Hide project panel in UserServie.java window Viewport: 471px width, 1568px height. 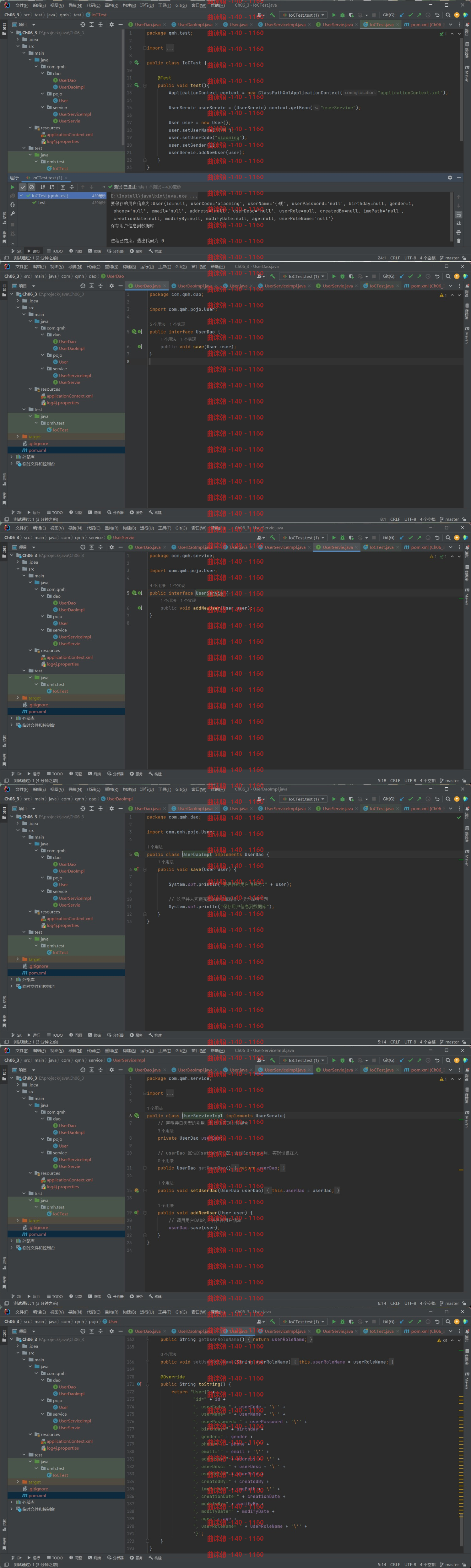coord(121,547)
